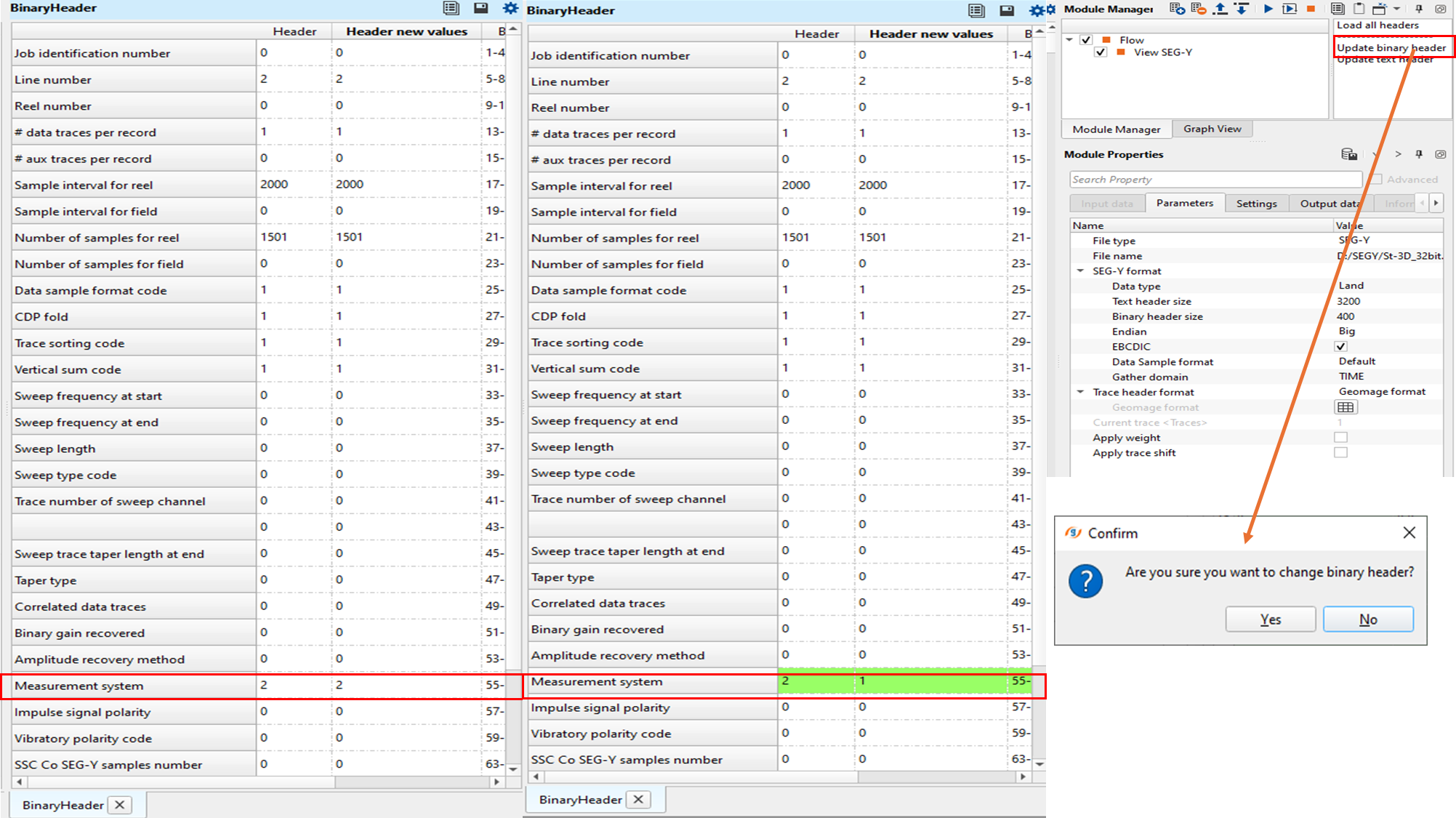Collapse the Trace header format group
1456x818 pixels.
[x=1080, y=392]
